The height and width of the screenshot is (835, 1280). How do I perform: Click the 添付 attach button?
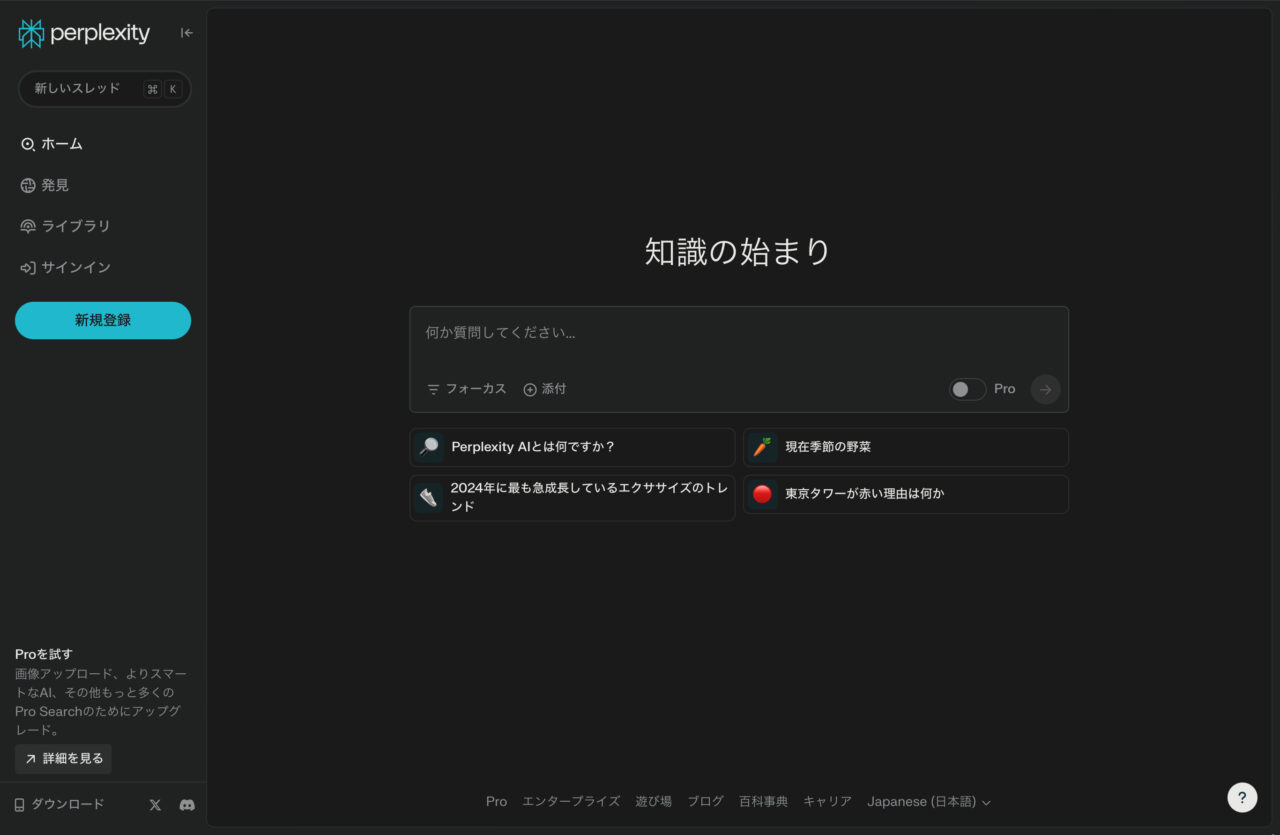point(545,389)
